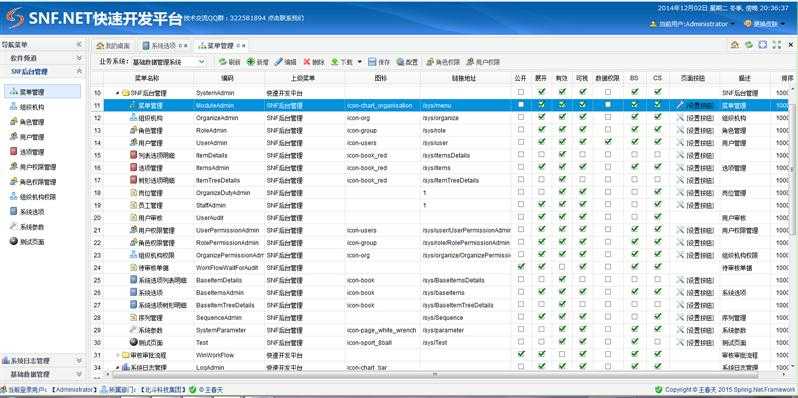Switch to the 我的桌面 tab
The width and height of the screenshot is (798, 398).
click(114, 45)
